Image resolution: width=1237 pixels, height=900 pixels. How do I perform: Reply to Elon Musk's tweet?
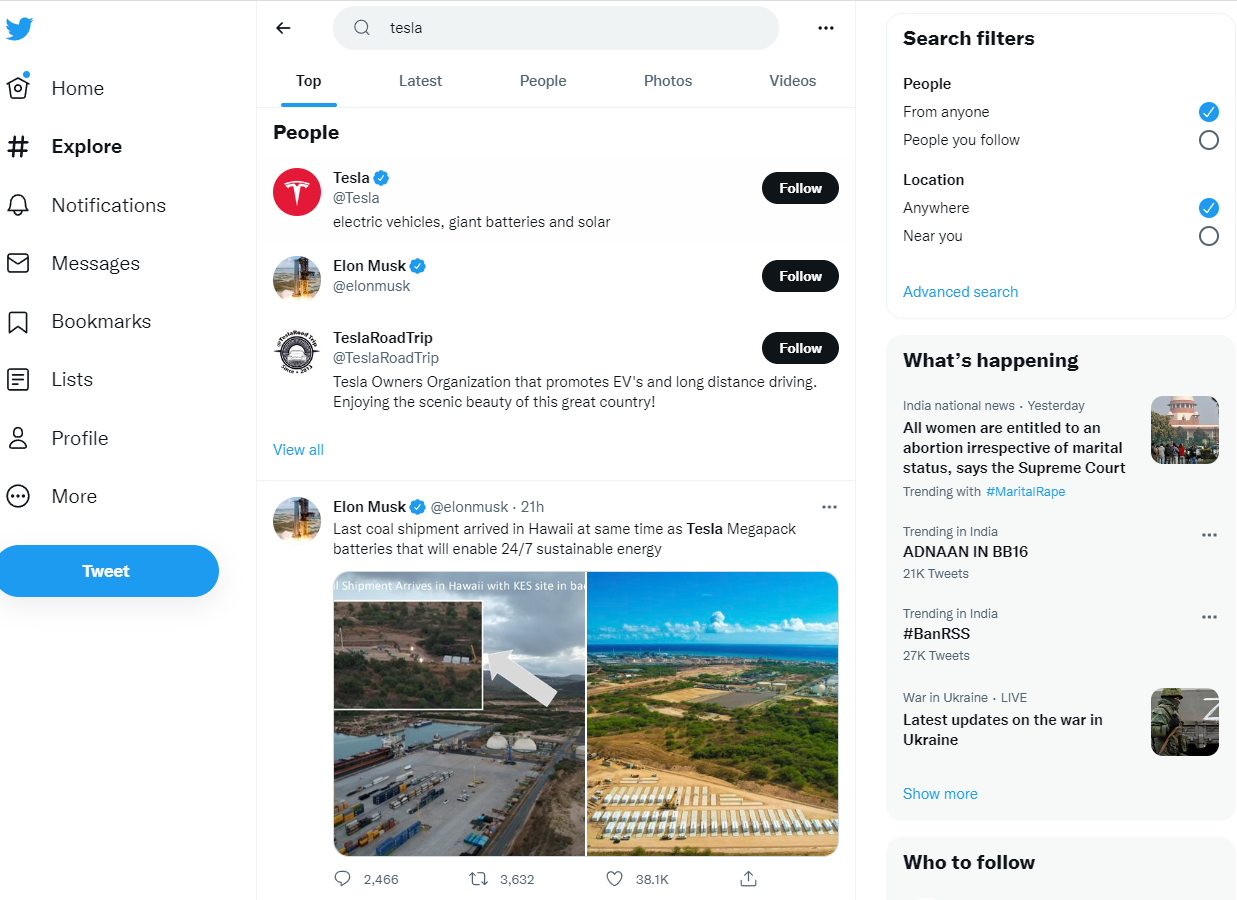point(343,879)
